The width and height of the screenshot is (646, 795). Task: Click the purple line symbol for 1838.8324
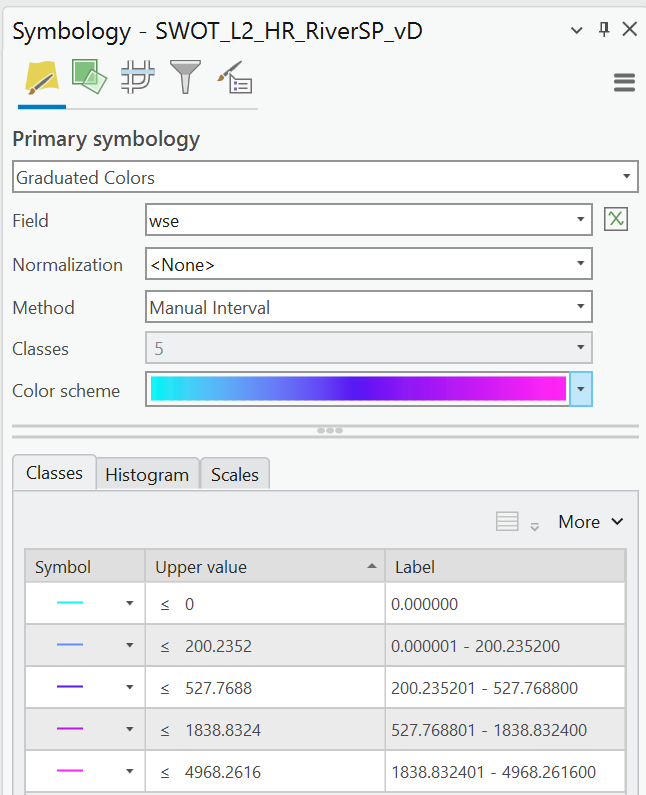coord(70,729)
